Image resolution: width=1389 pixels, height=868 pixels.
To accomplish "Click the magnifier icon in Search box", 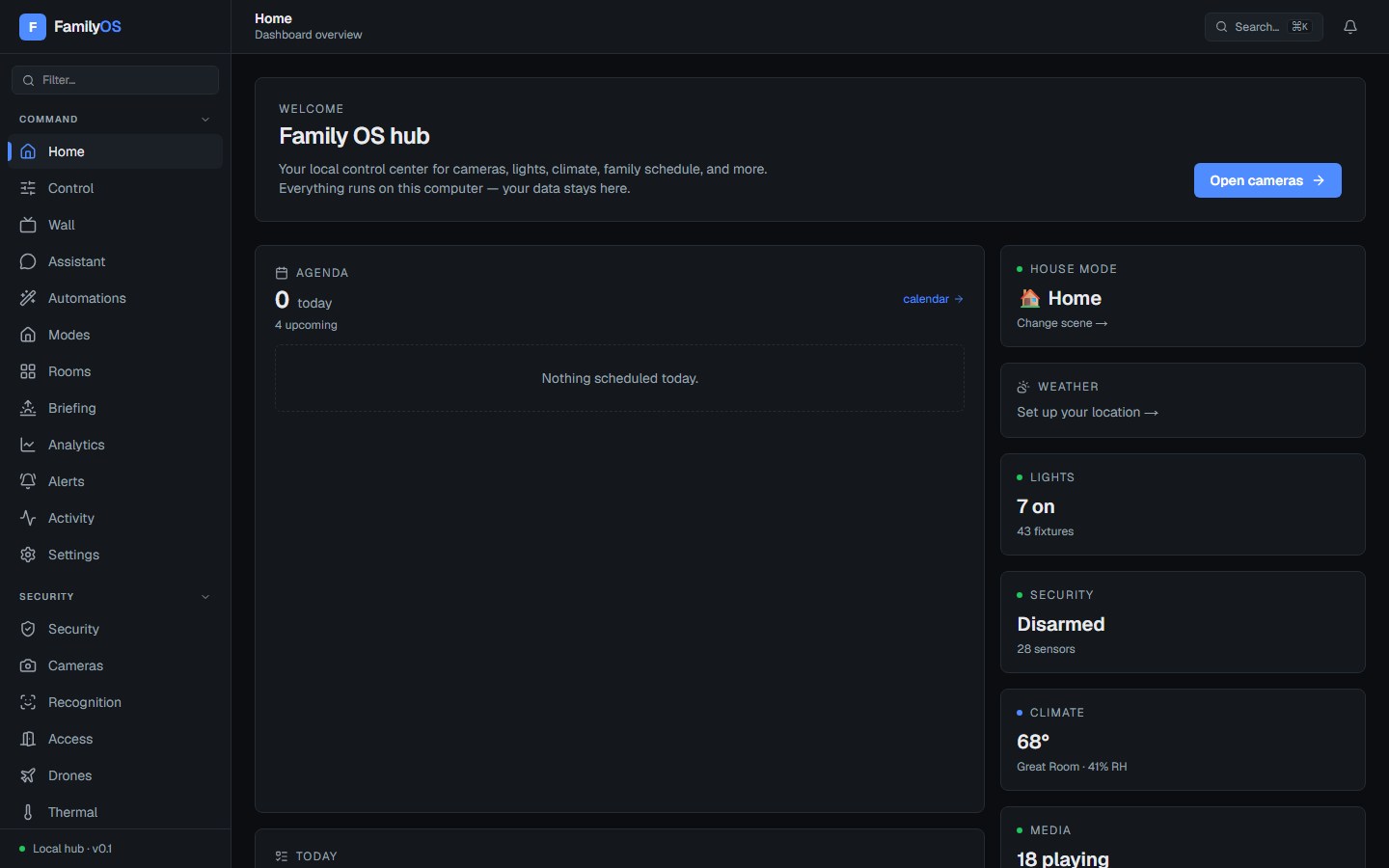I will click(x=1222, y=27).
